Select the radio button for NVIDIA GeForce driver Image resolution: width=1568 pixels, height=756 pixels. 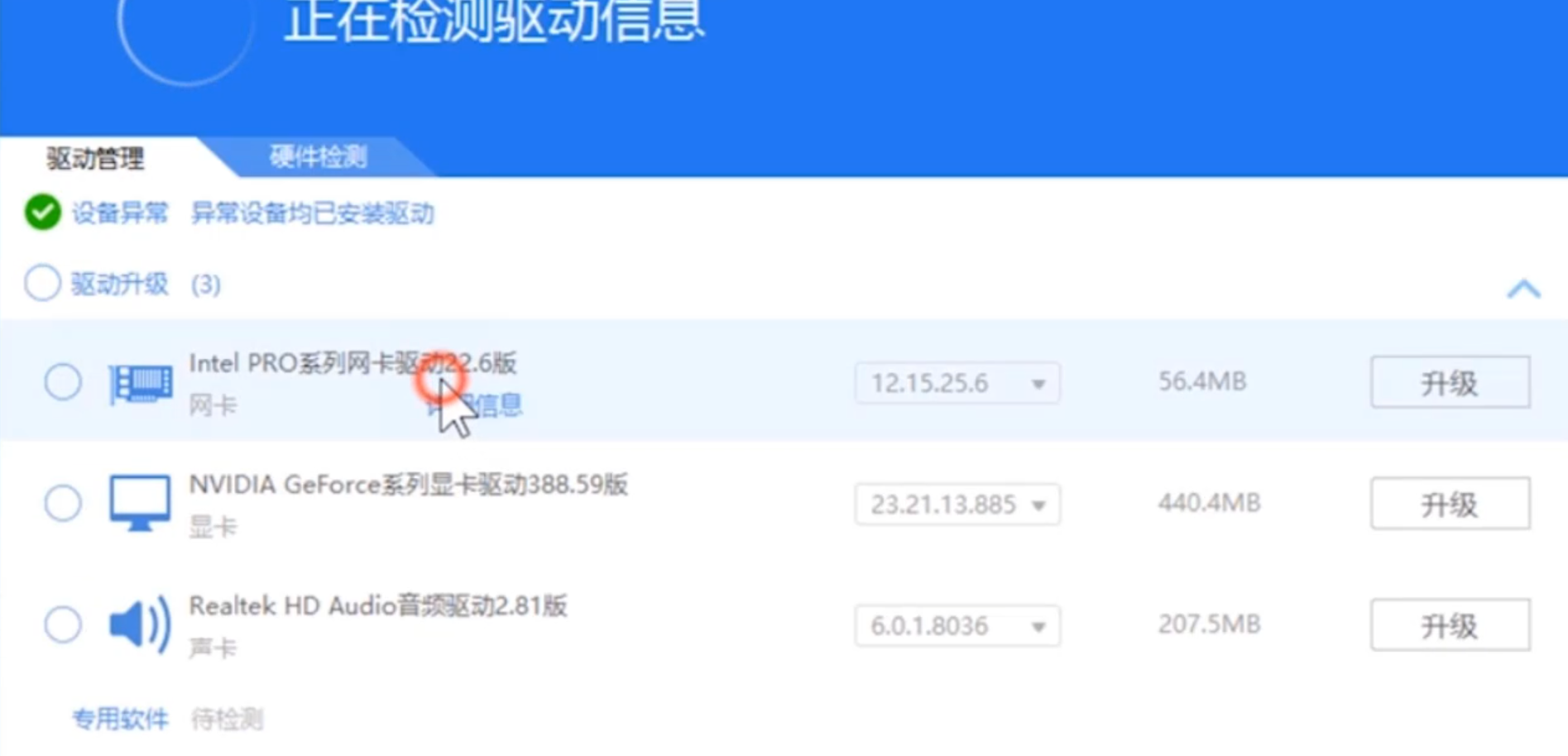(63, 503)
